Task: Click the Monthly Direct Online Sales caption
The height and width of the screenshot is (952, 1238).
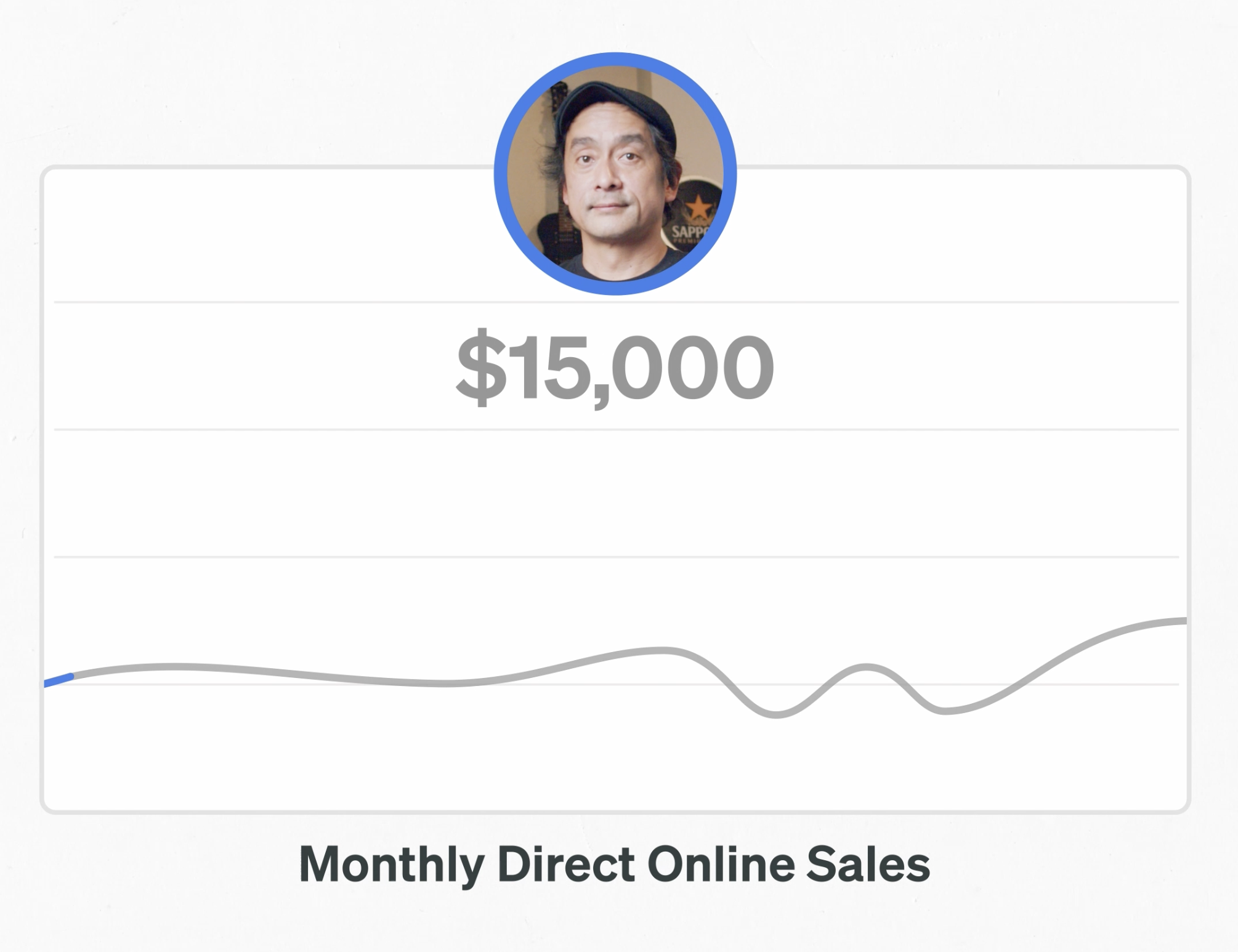Action: [614, 865]
